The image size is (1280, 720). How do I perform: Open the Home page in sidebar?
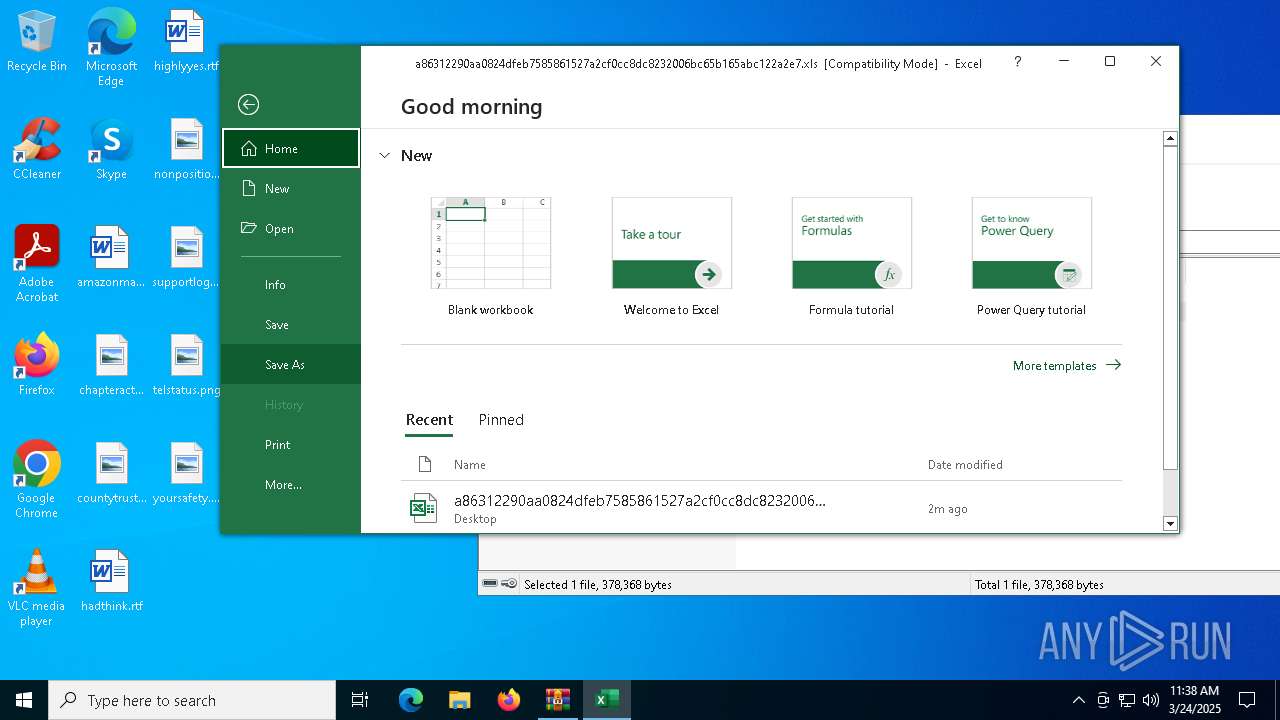tap(291, 148)
